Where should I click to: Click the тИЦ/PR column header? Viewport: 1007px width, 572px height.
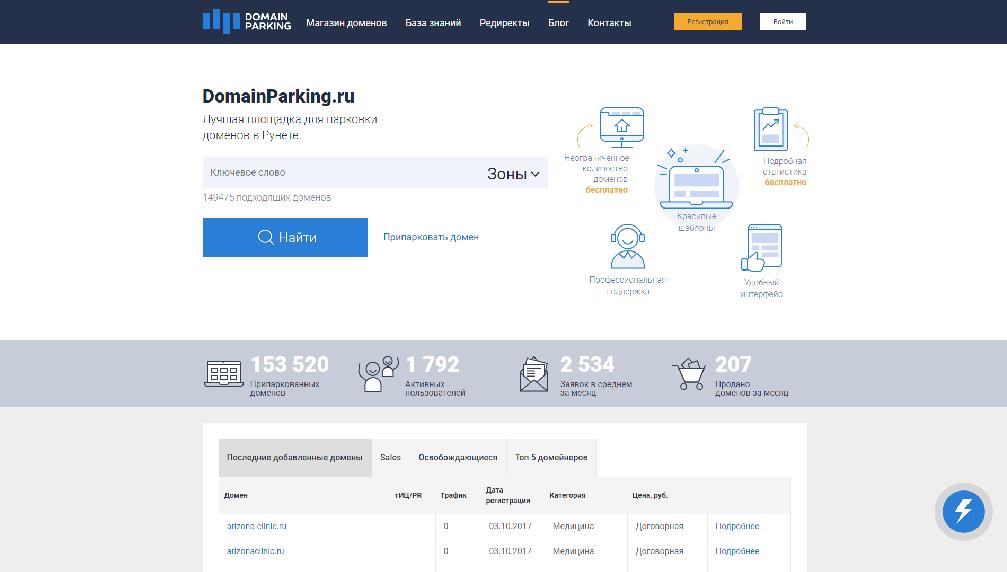click(x=408, y=496)
